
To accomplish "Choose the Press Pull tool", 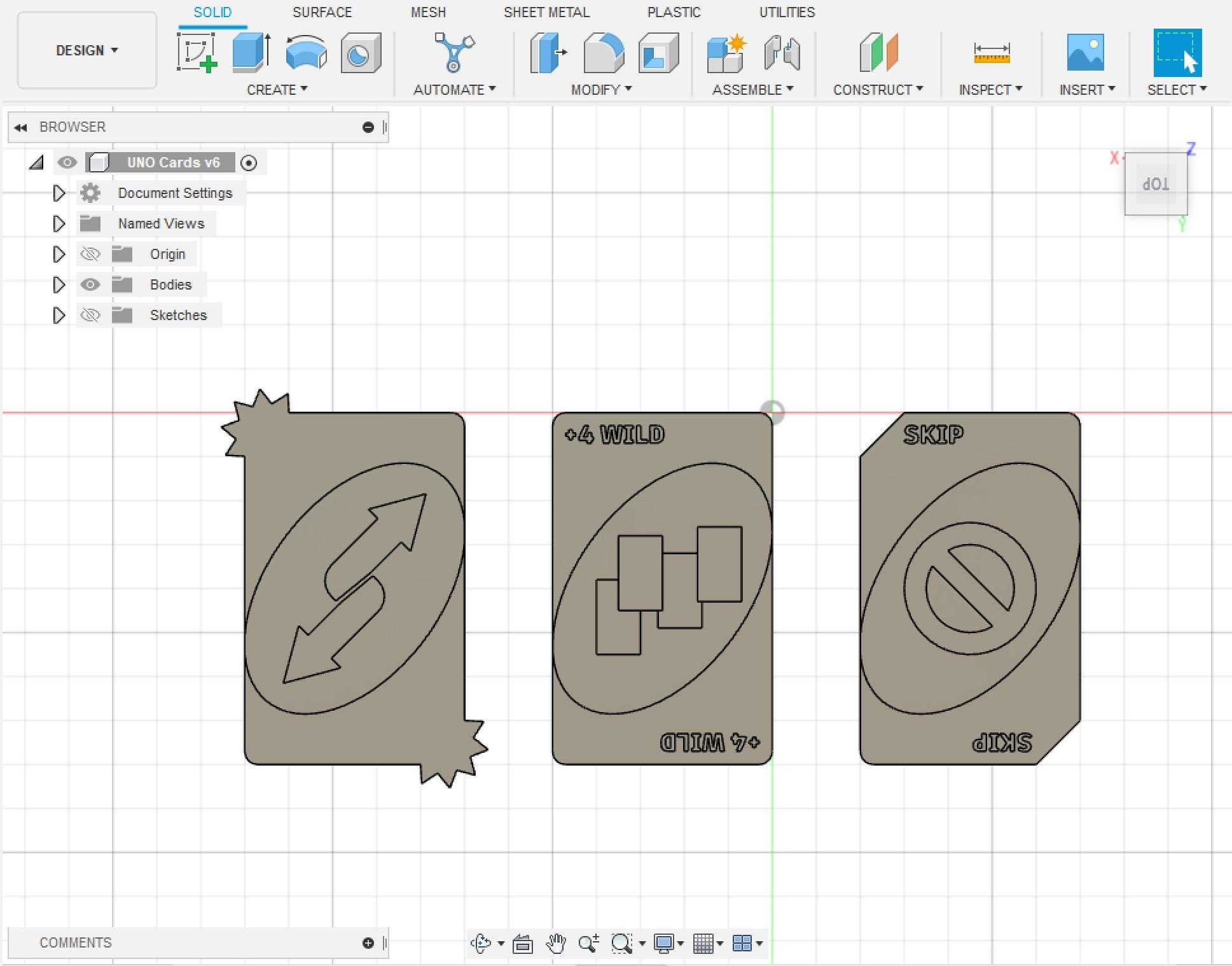I will [x=548, y=53].
